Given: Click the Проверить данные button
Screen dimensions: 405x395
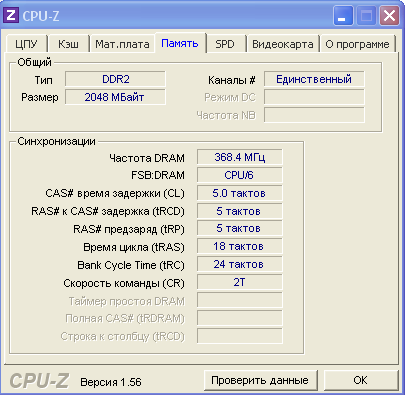Looking at the screenshot, I should click(x=260, y=380).
